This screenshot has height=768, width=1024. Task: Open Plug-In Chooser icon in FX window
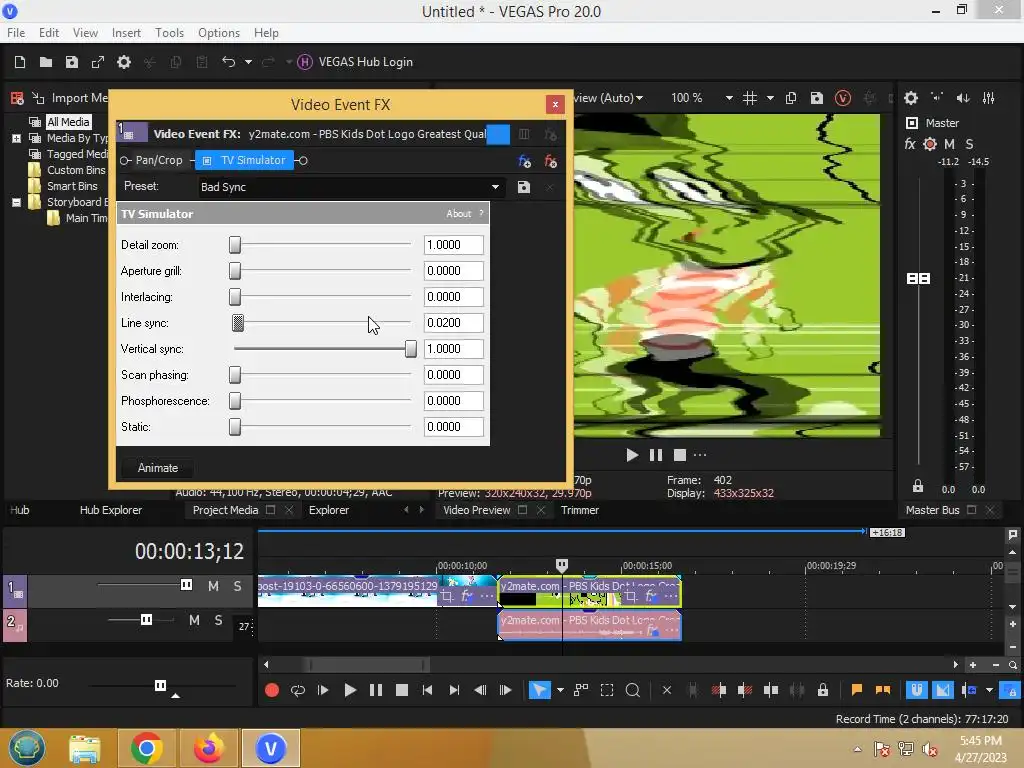click(524, 161)
